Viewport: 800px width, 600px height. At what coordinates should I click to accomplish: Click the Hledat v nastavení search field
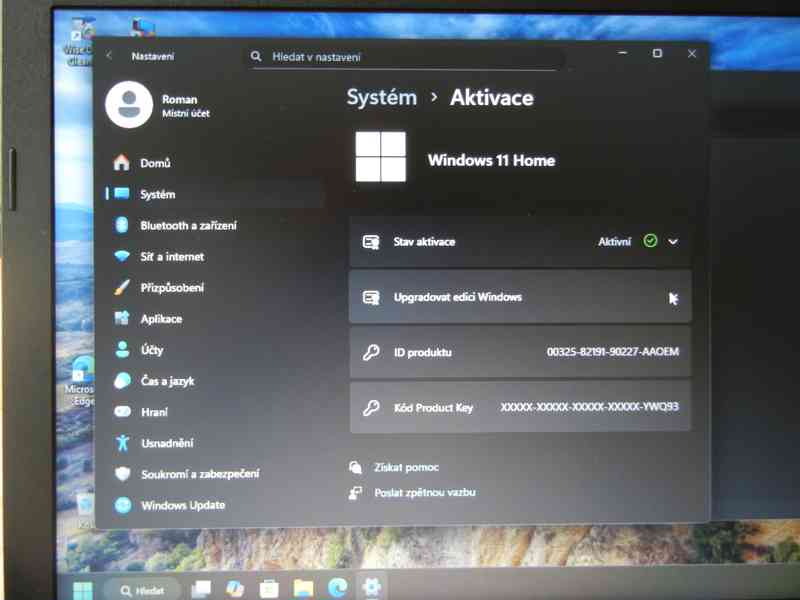pos(406,57)
